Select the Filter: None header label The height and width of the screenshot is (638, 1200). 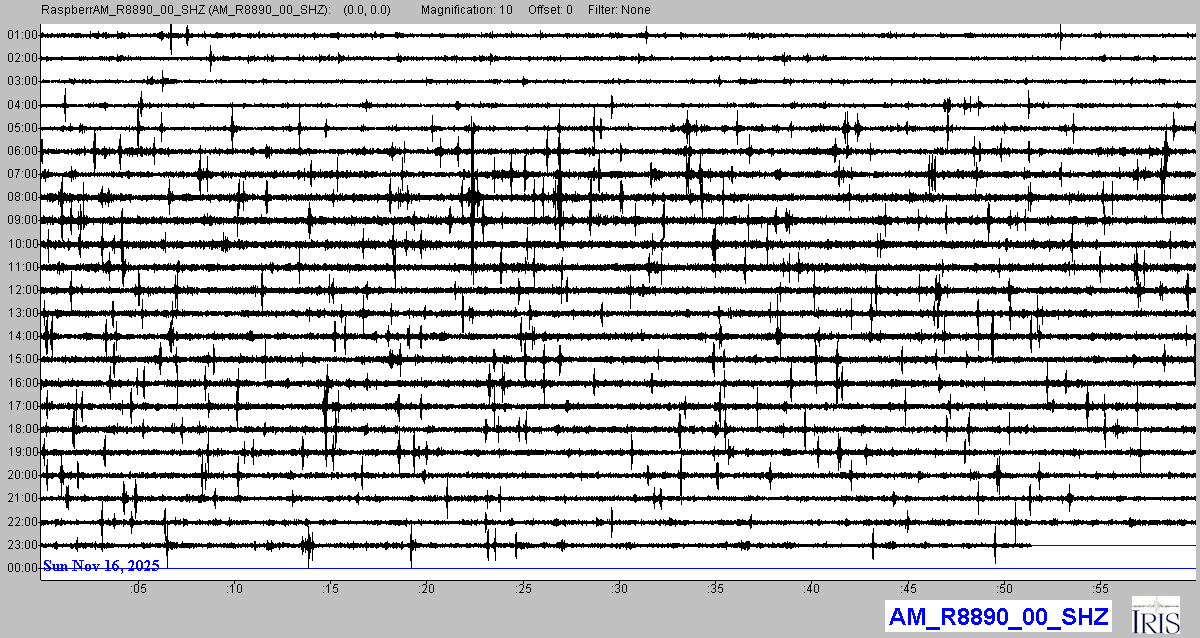(x=620, y=10)
